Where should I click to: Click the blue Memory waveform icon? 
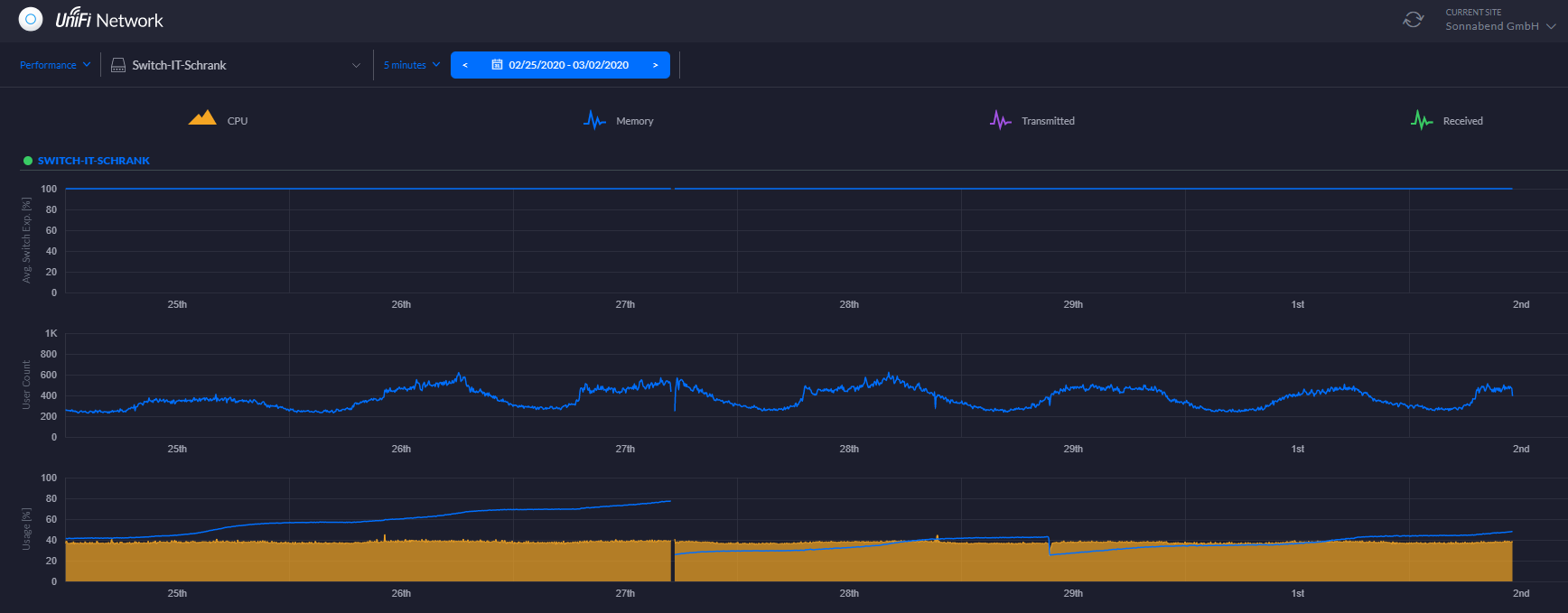pyautogui.click(x=593, y=120)
